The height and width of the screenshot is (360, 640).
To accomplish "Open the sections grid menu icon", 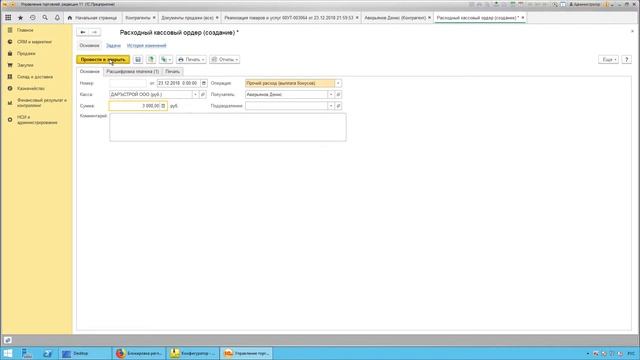I will pos(8,18).
